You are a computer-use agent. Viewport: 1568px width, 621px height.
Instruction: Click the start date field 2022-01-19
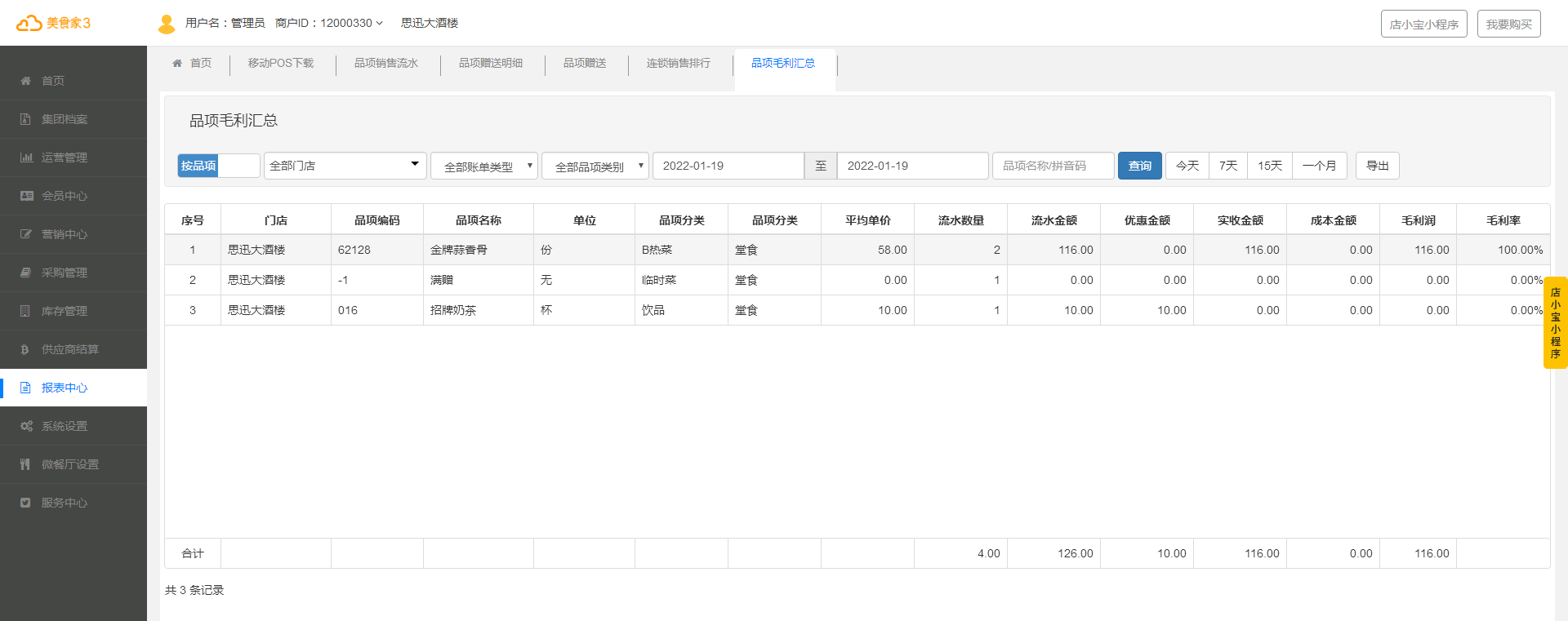(728, 166)
